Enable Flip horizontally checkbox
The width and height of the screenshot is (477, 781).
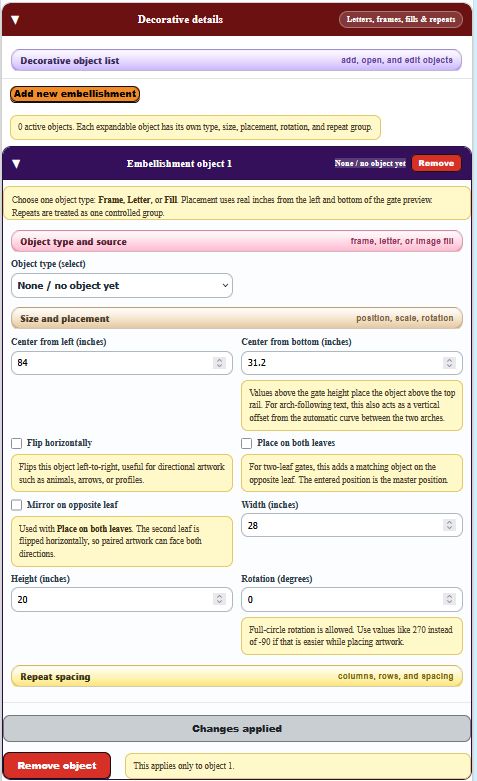tap(16, 443)
